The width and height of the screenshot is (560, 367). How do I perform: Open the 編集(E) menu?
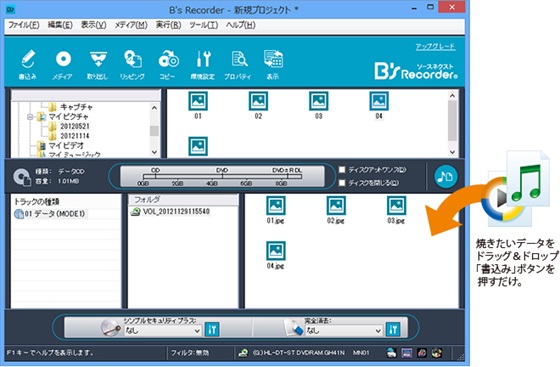tap(60, 25)
